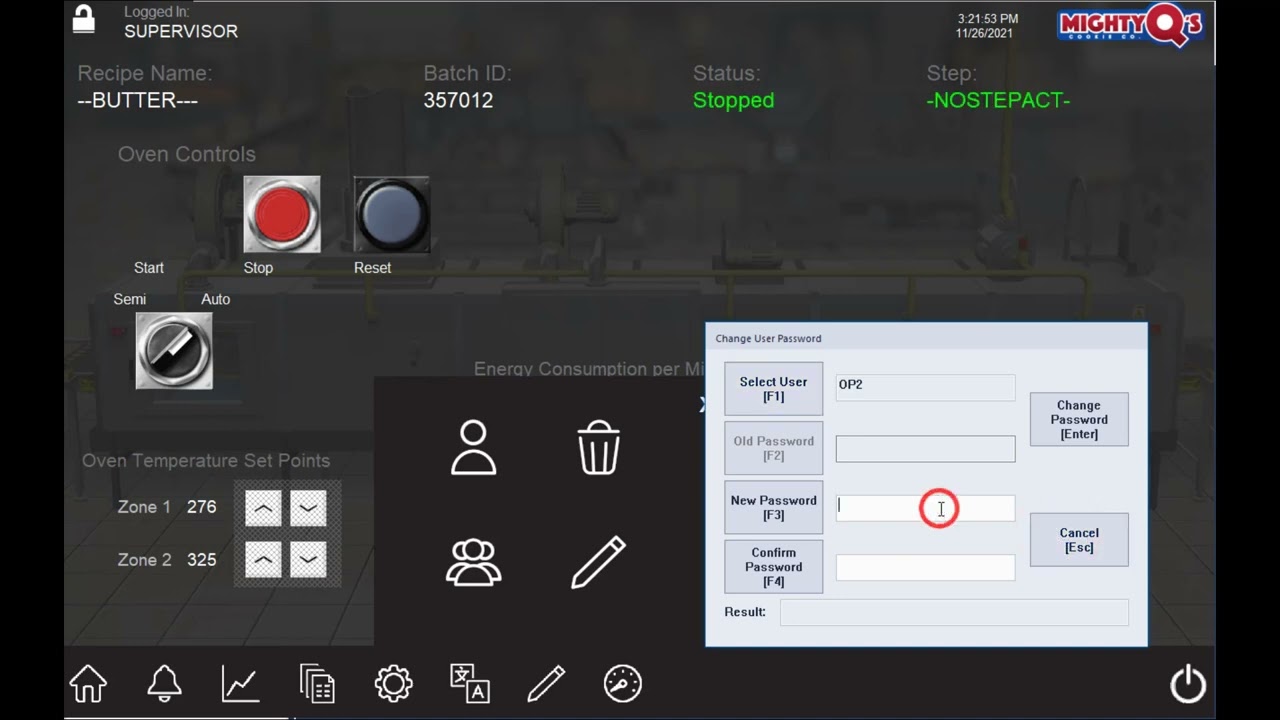Click the Result output field
Image resolution: width=1280 pixels, height=720 pixels.
click(x=954, y=612)
